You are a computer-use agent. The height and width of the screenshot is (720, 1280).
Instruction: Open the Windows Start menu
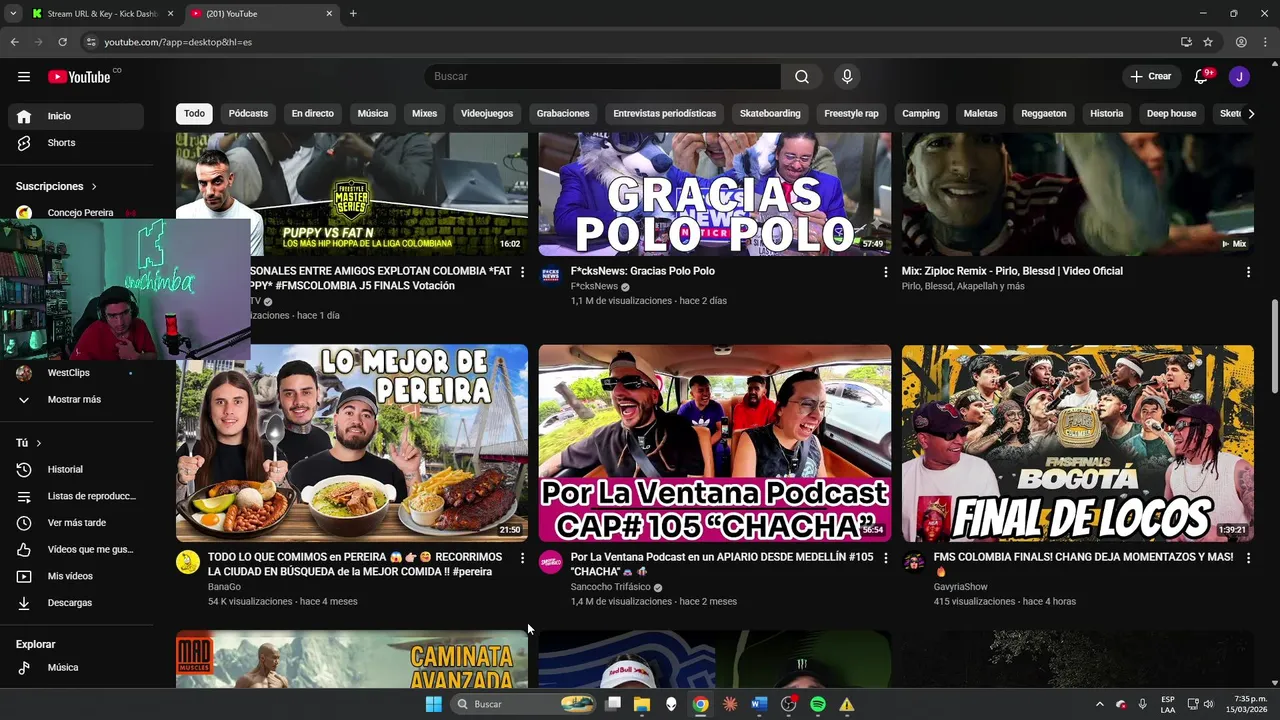[433, 704]
